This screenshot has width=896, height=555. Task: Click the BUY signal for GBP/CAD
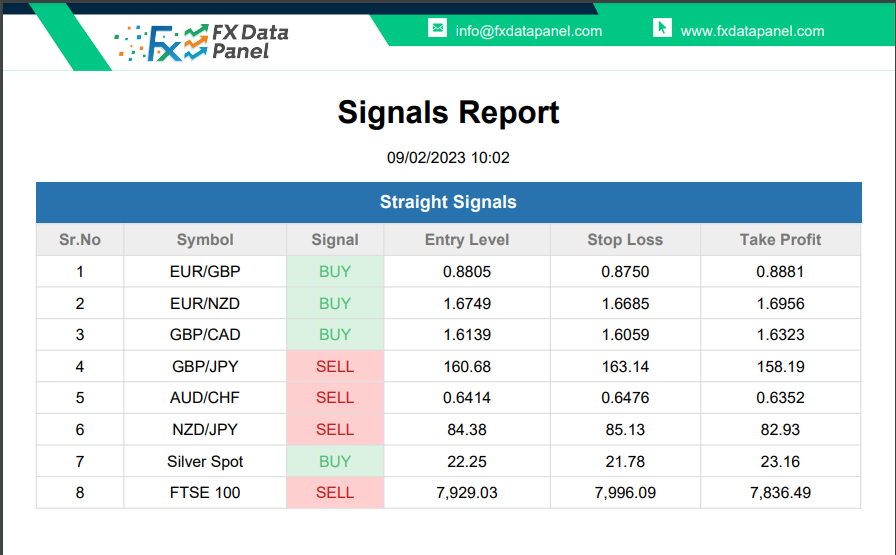335,334
